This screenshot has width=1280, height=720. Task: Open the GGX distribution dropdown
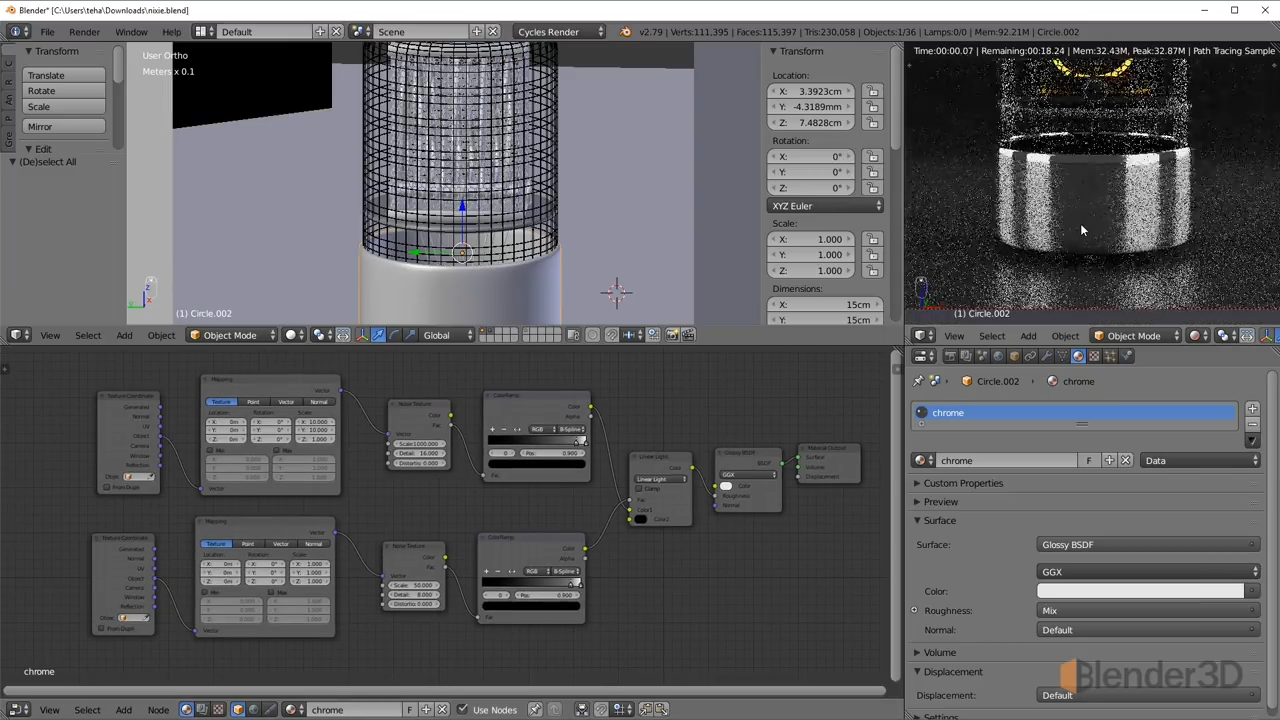pyautogui.click(x=1148, y=572)
